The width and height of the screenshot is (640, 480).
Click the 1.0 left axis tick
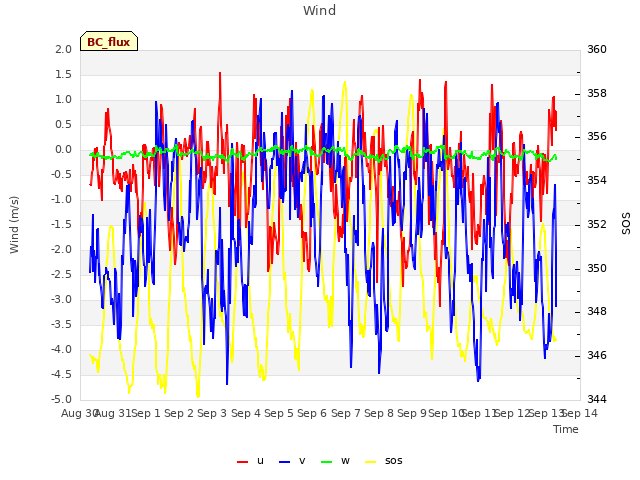[x=63, y=100]
